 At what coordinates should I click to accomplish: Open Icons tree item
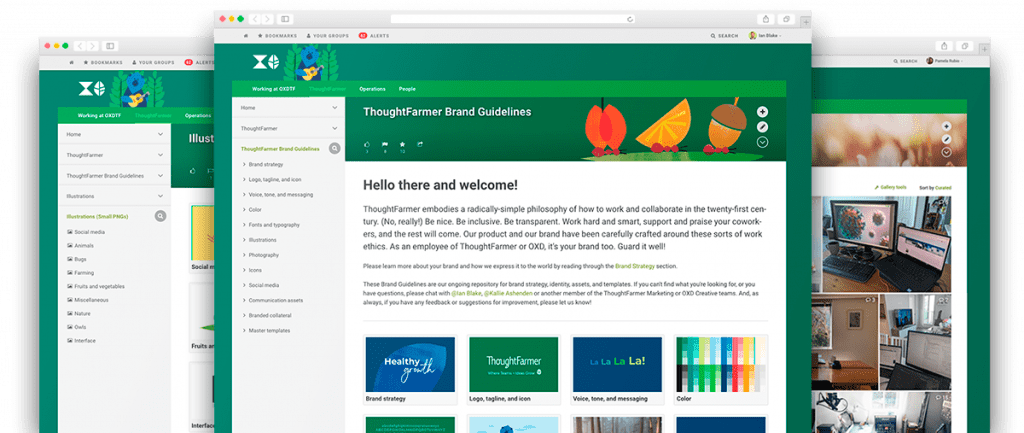pos(253,270)
